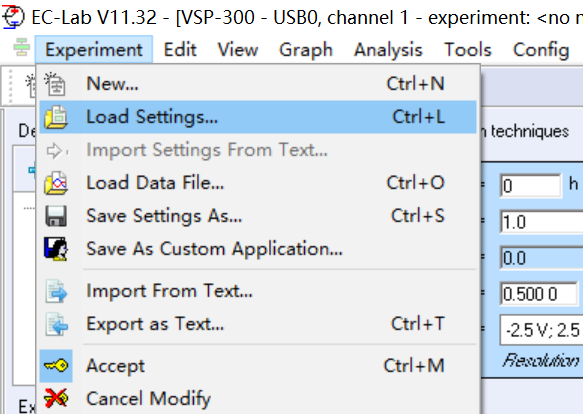Click the Load Data File graph-folder icon
583x414 pixels.
(56, 183)
